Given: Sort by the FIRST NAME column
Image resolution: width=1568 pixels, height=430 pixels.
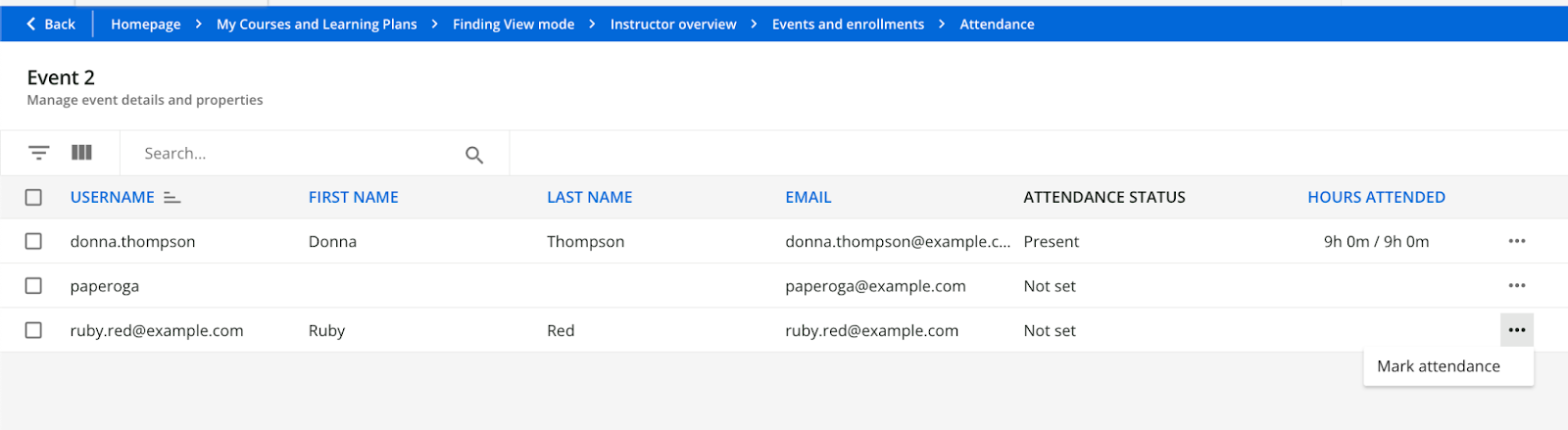Looking at the screenshot, I should (x=353, y=198).
